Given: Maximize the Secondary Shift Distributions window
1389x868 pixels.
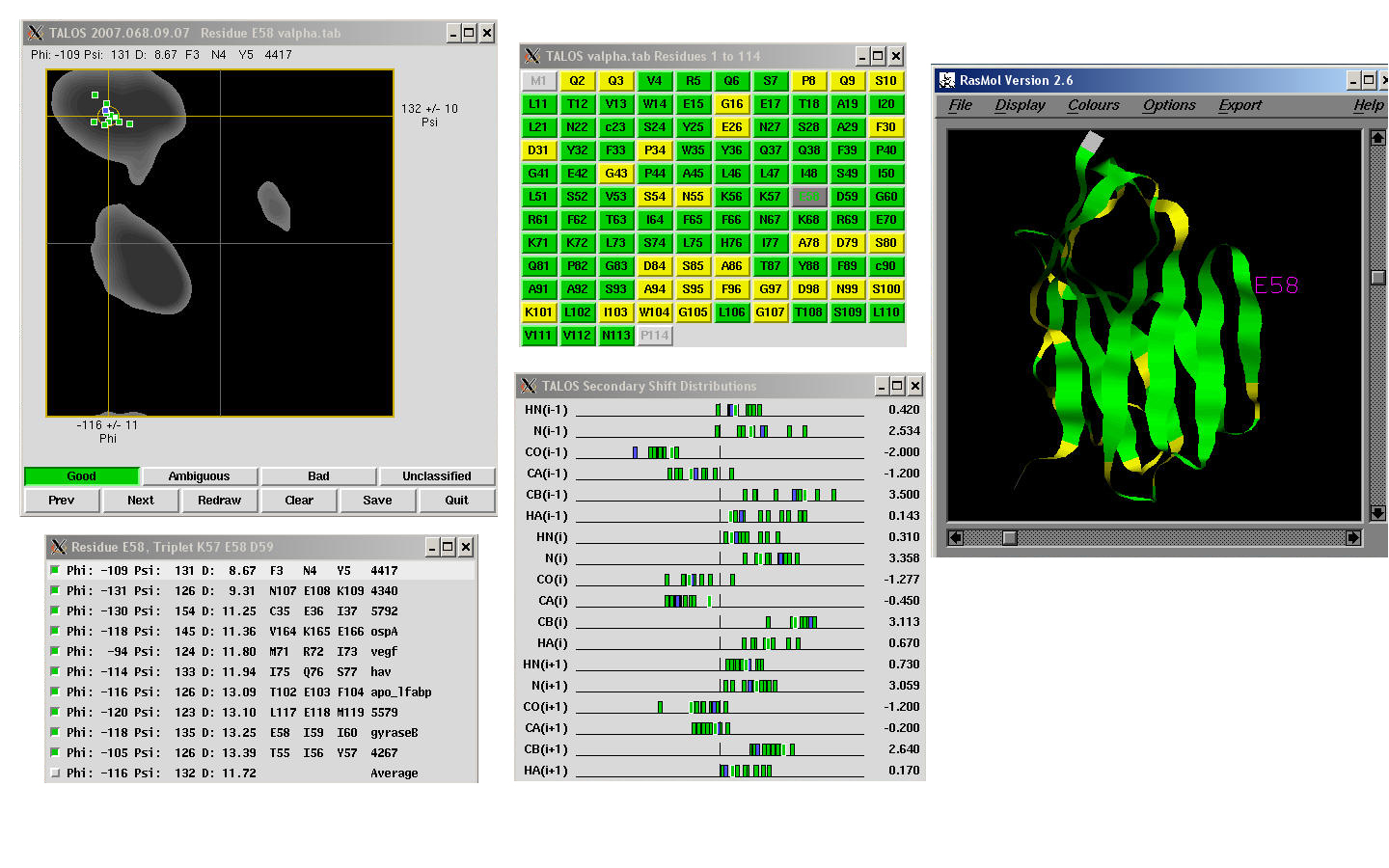Looking at the screenshot, I should 897,386.
